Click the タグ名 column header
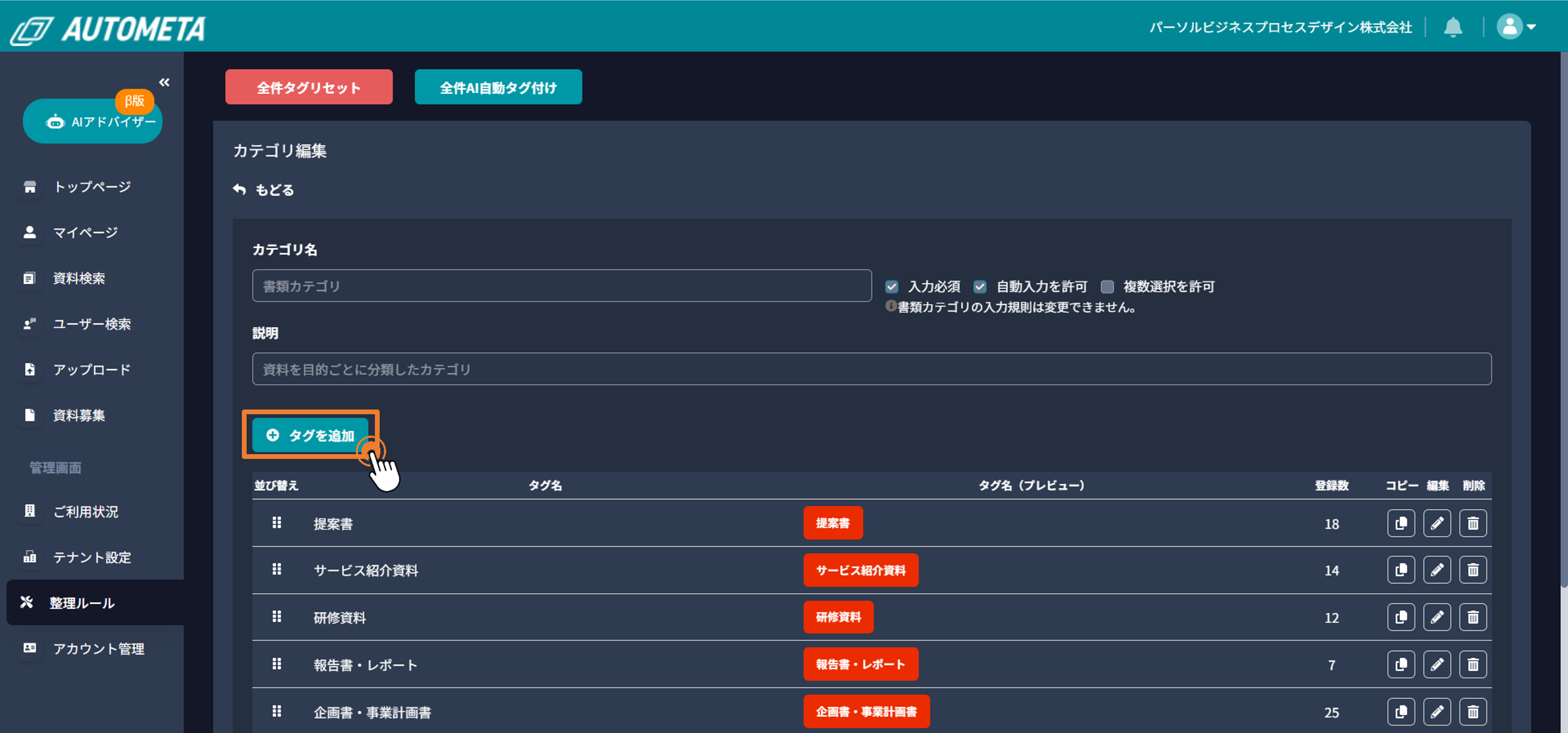The image size is (1568, 733). tap(545, 486)
